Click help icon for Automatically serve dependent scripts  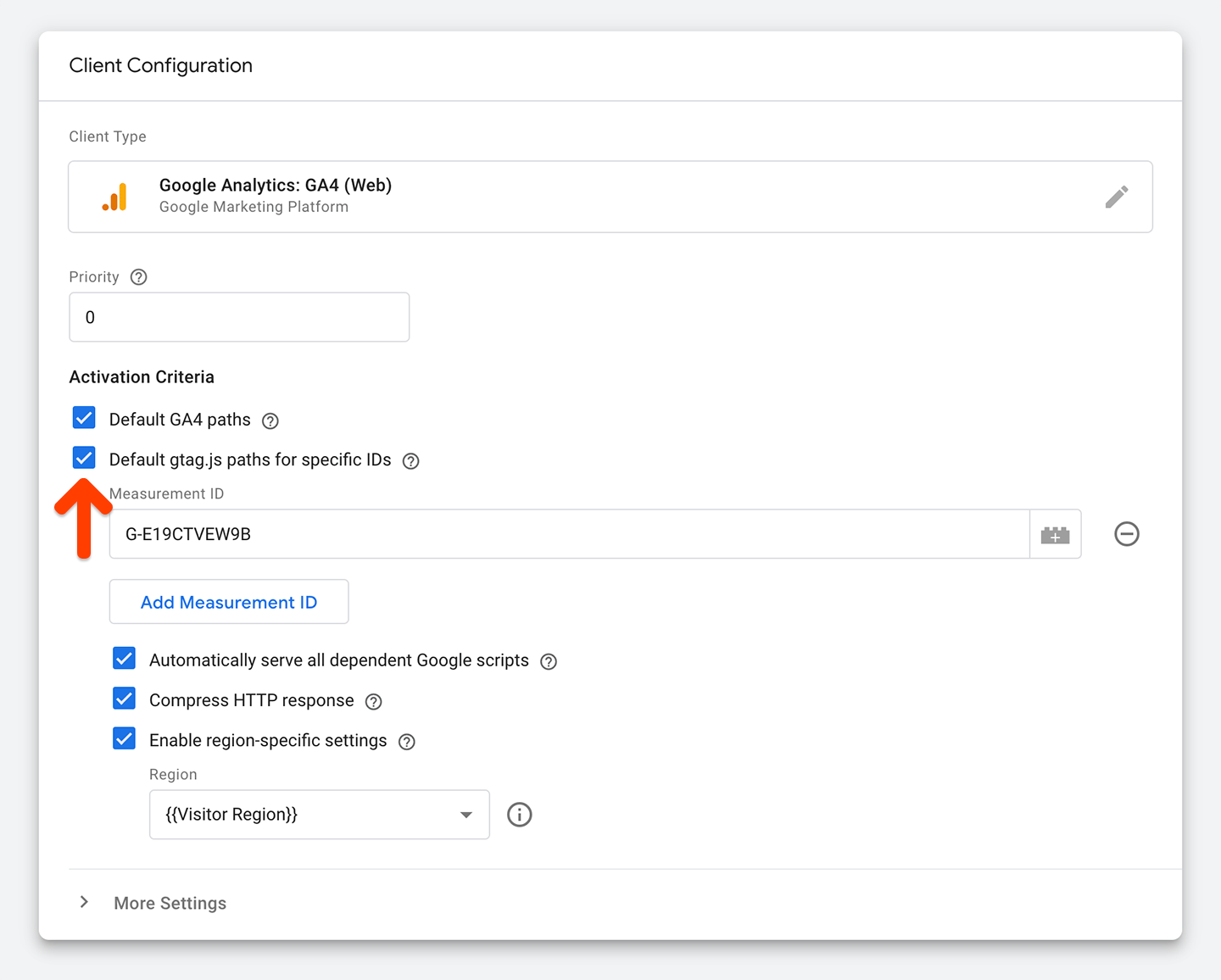tap(549, 662)
